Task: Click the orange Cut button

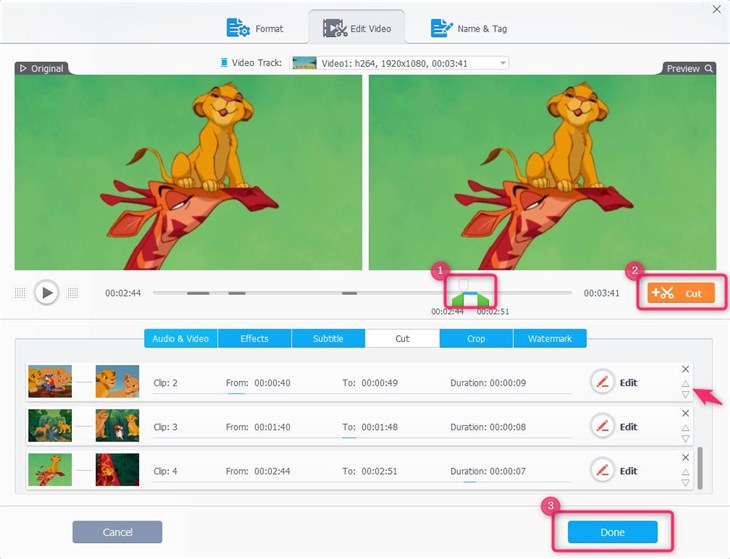Action: point(681,293)
